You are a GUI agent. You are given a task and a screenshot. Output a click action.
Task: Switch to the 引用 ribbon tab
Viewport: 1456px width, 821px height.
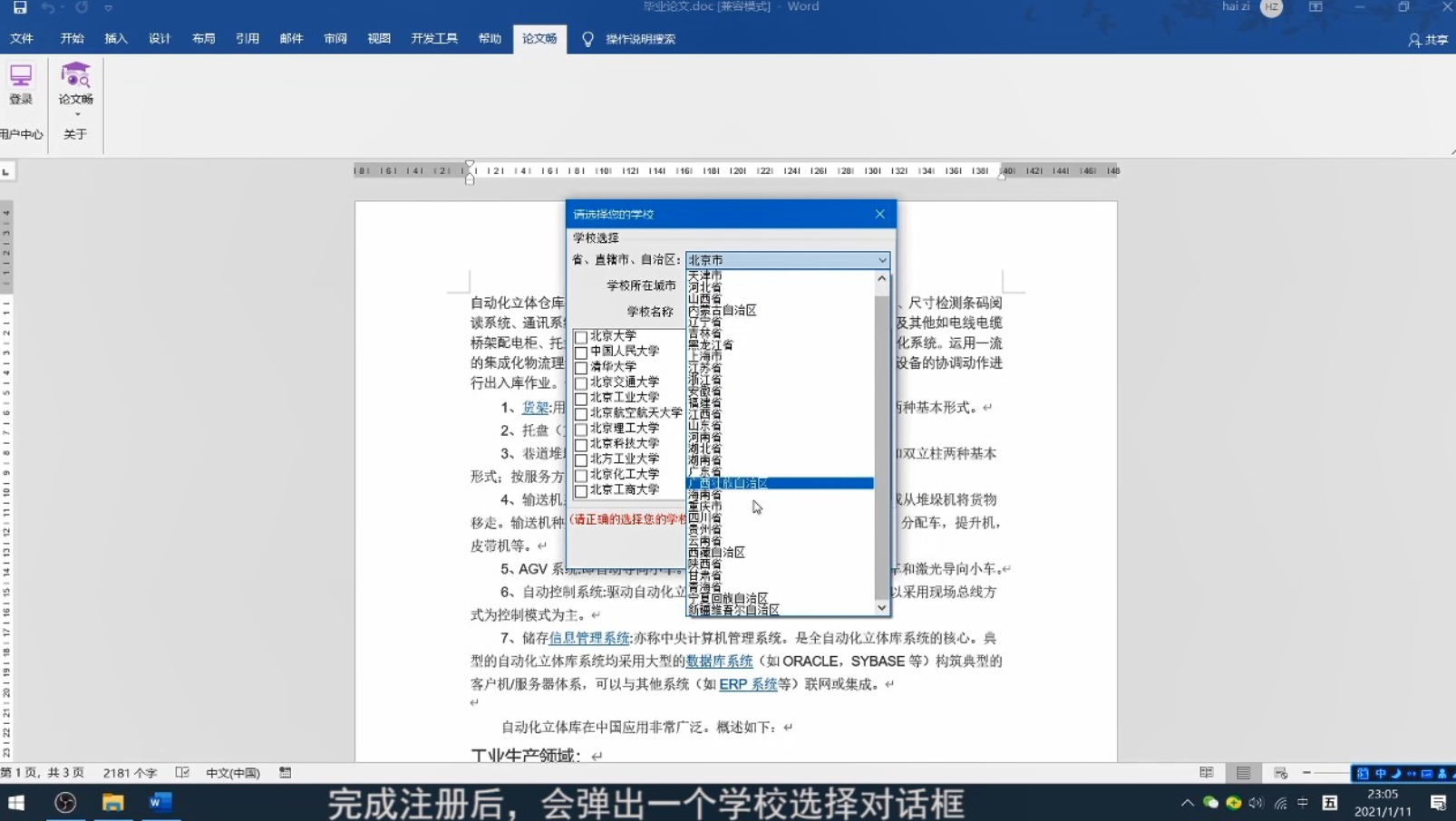point(247,39)
